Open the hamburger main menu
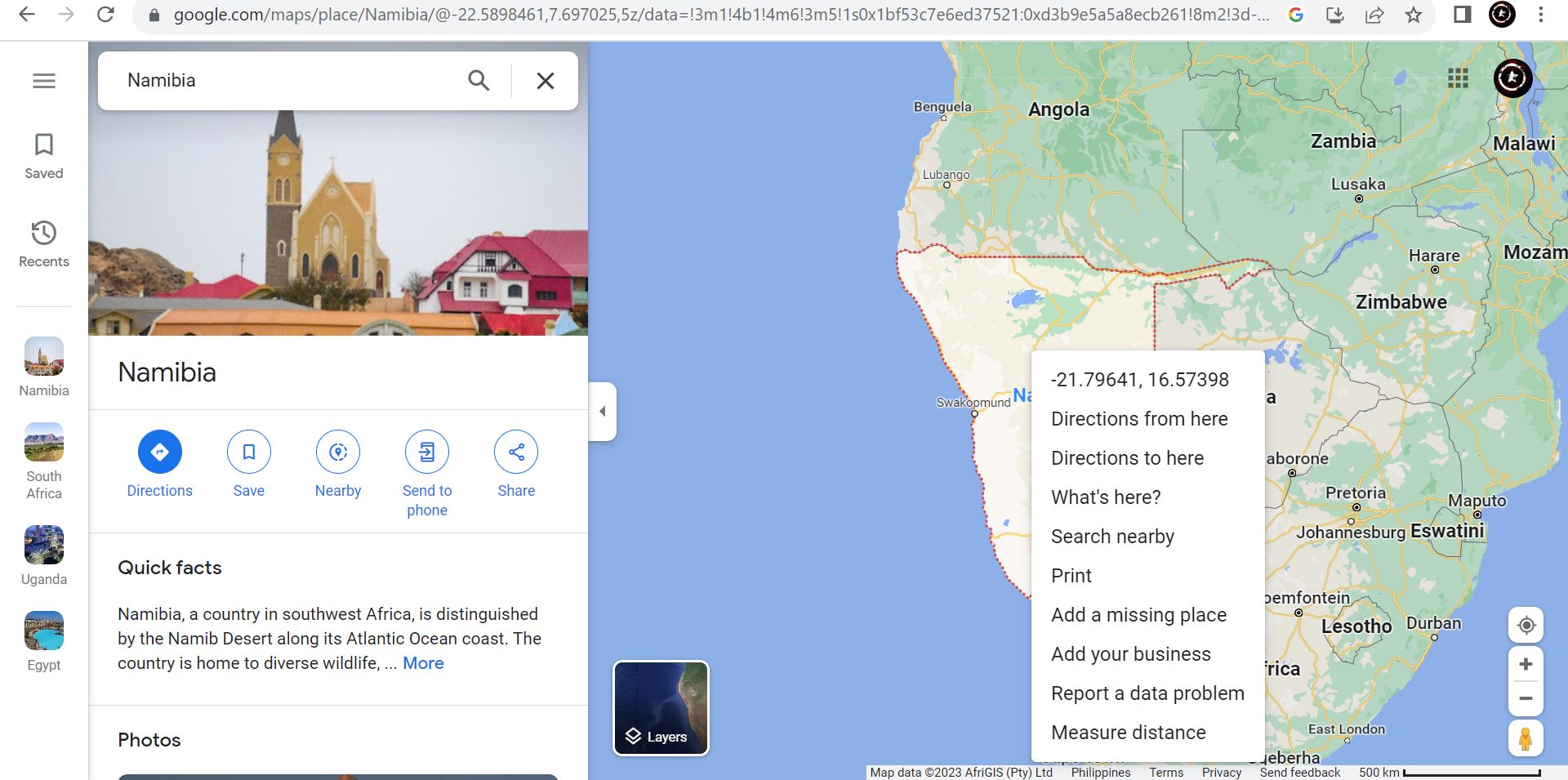1568x780 pixels. coord(44,81)
